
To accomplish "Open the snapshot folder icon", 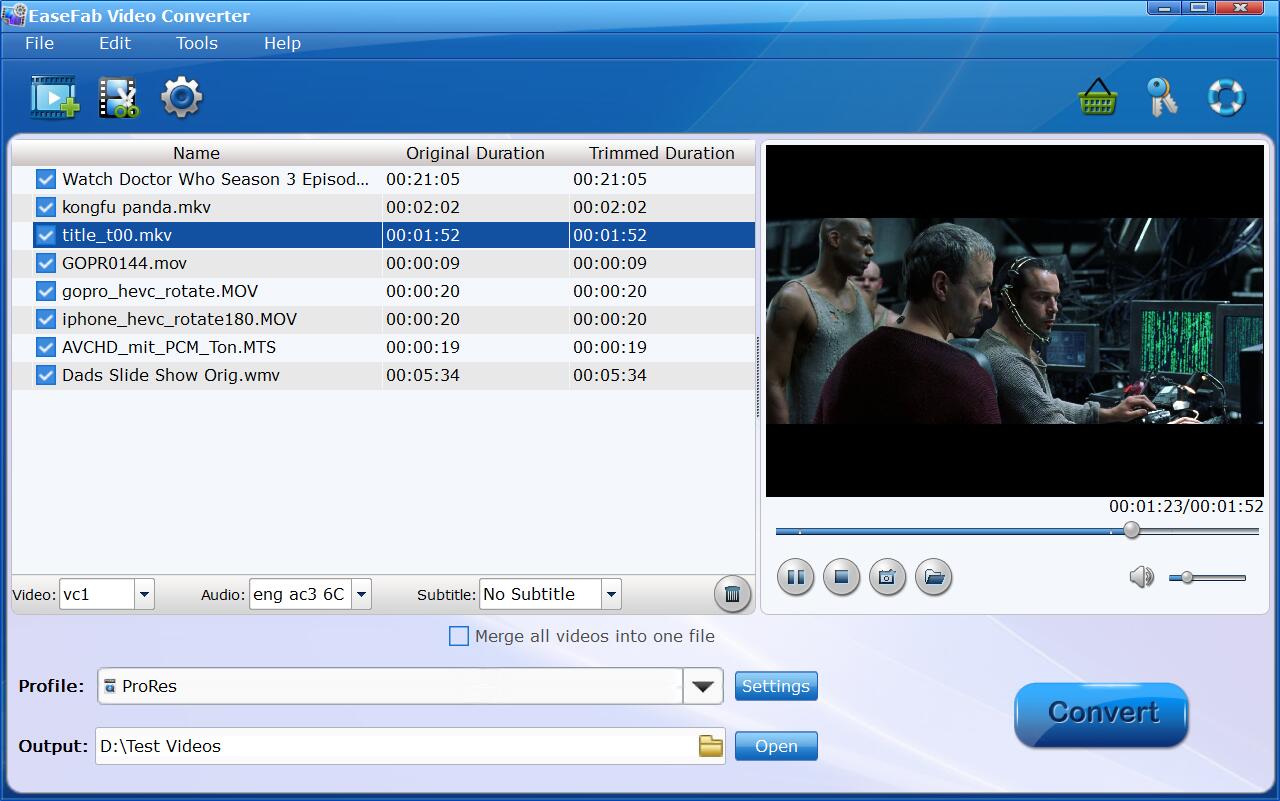I will pyautogui.click(x=933, y=577).
